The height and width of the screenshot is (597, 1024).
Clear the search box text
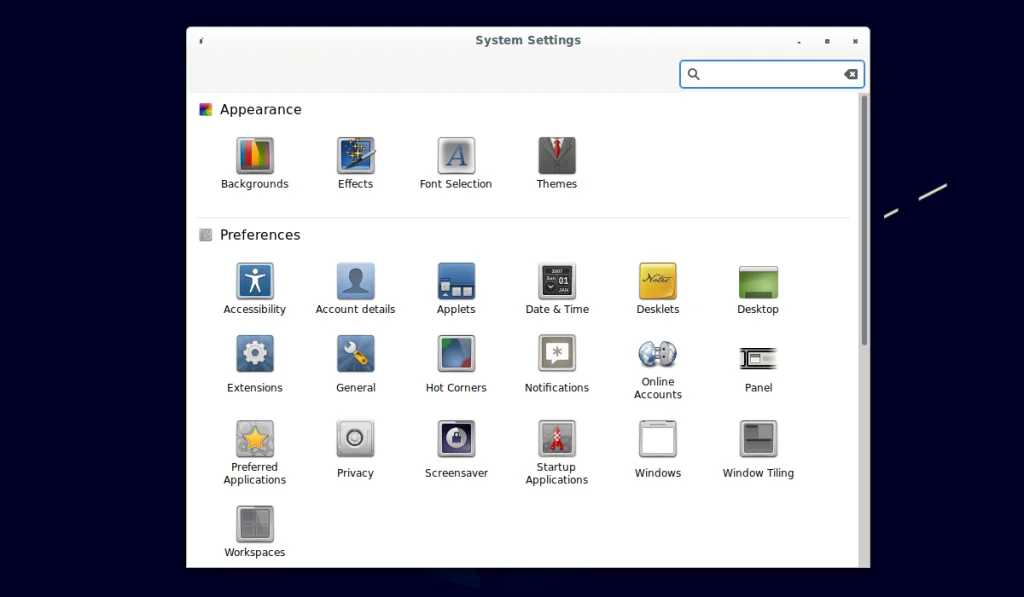[x=850, y=74]
